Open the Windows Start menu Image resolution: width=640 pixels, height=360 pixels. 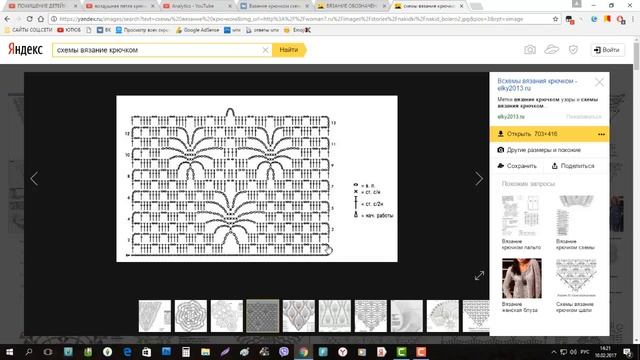coord(9,352)
